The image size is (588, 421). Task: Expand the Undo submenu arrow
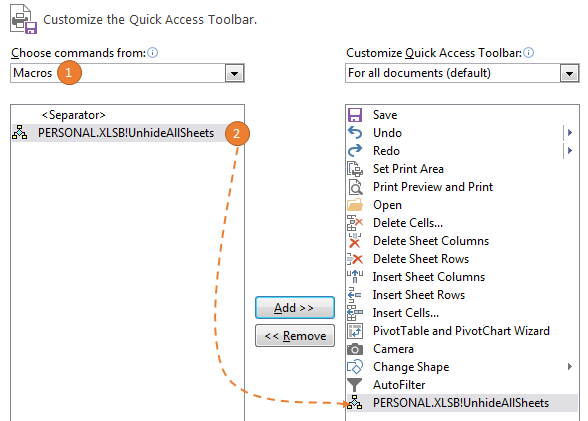point(570,132)
